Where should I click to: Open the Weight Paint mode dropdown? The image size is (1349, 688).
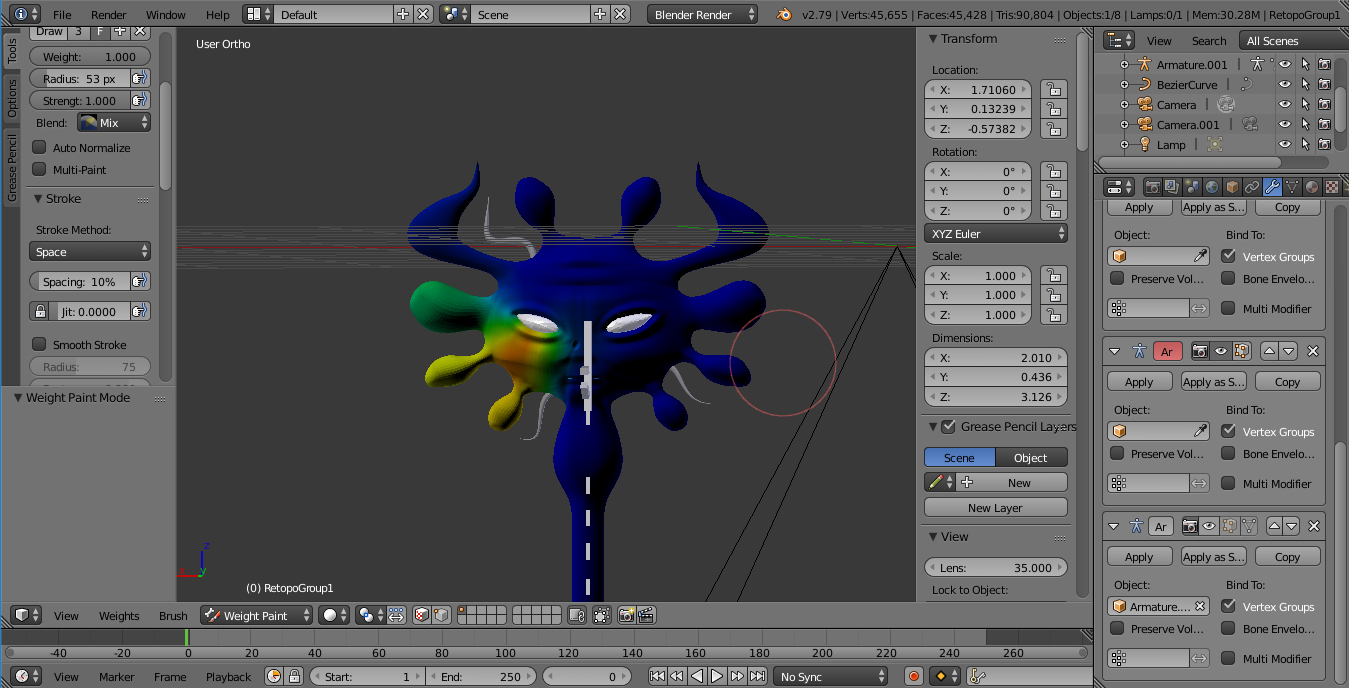click(x=256, y=616)
